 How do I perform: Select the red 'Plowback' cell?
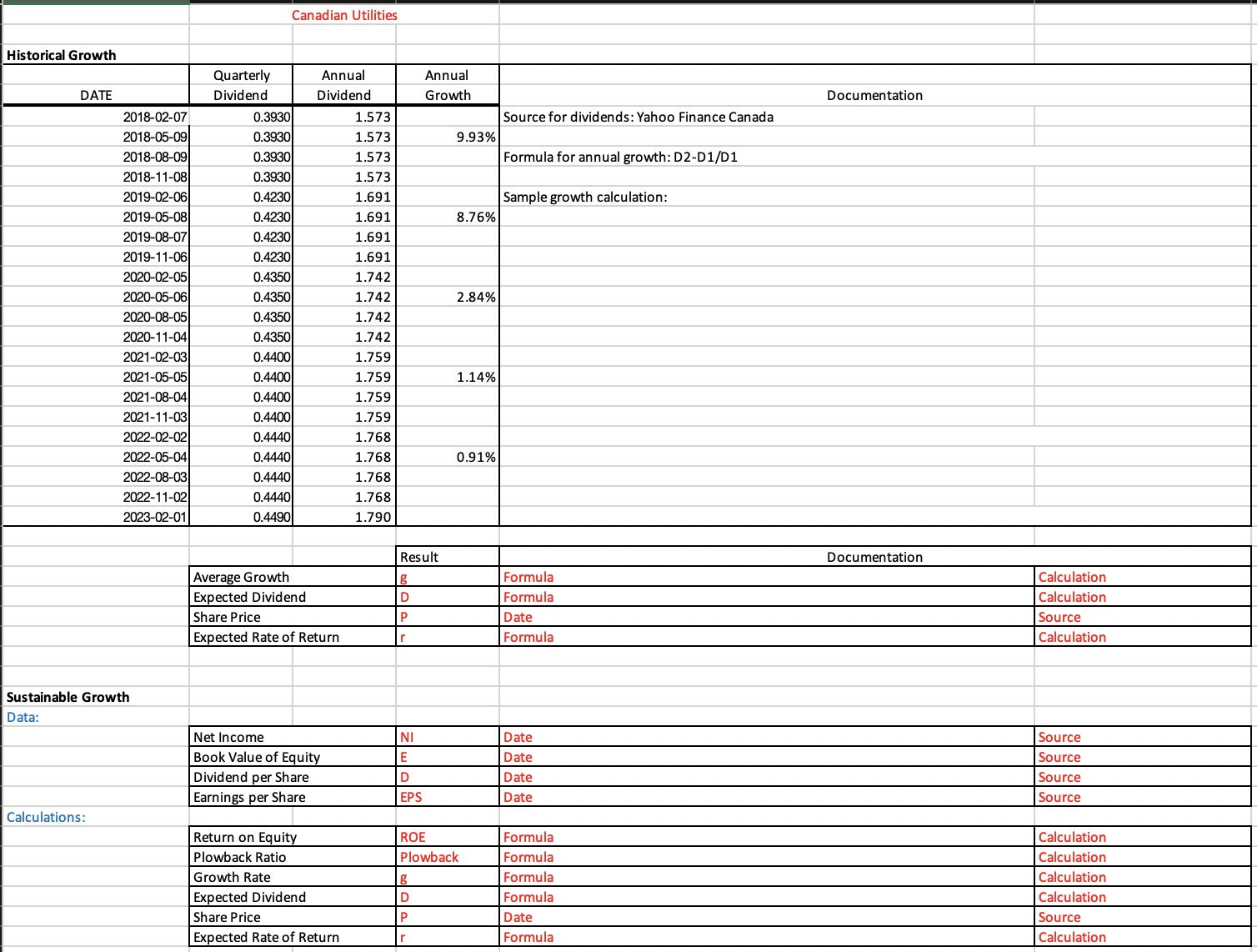(x=448, y=857)
